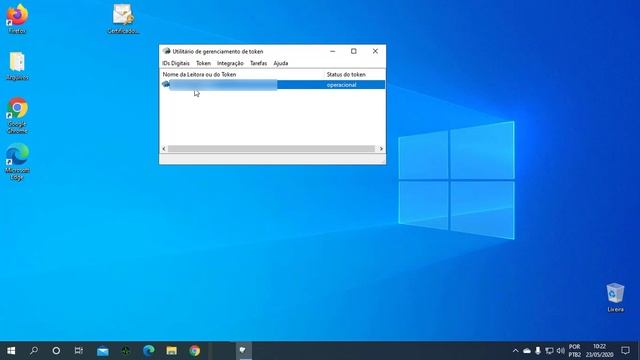Open the Certificado desktop icon
This screenshot has width=640, height=360.
pos(123,18)
